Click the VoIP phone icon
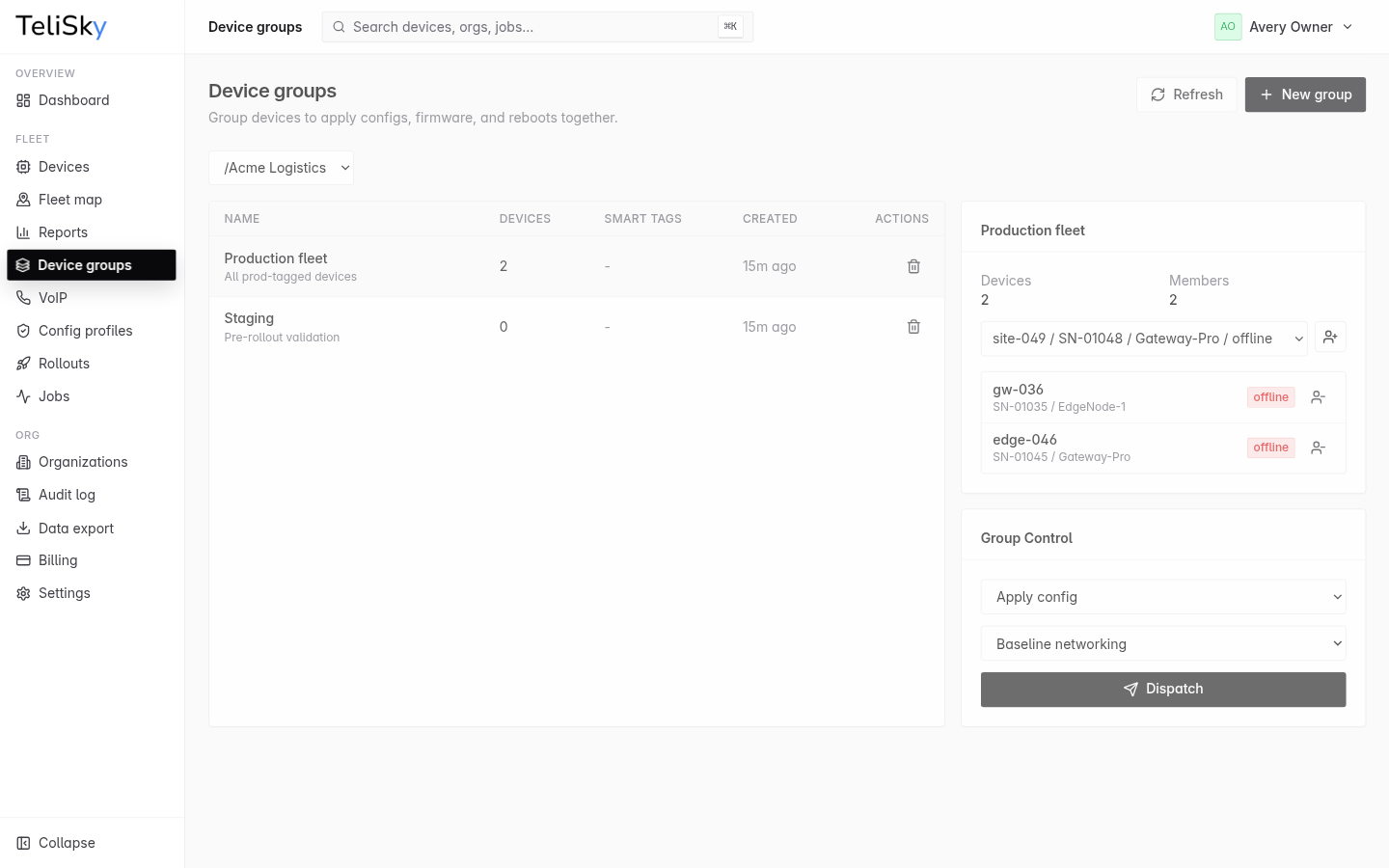The height and width of the screenshot is (868, 1389). 23,298
